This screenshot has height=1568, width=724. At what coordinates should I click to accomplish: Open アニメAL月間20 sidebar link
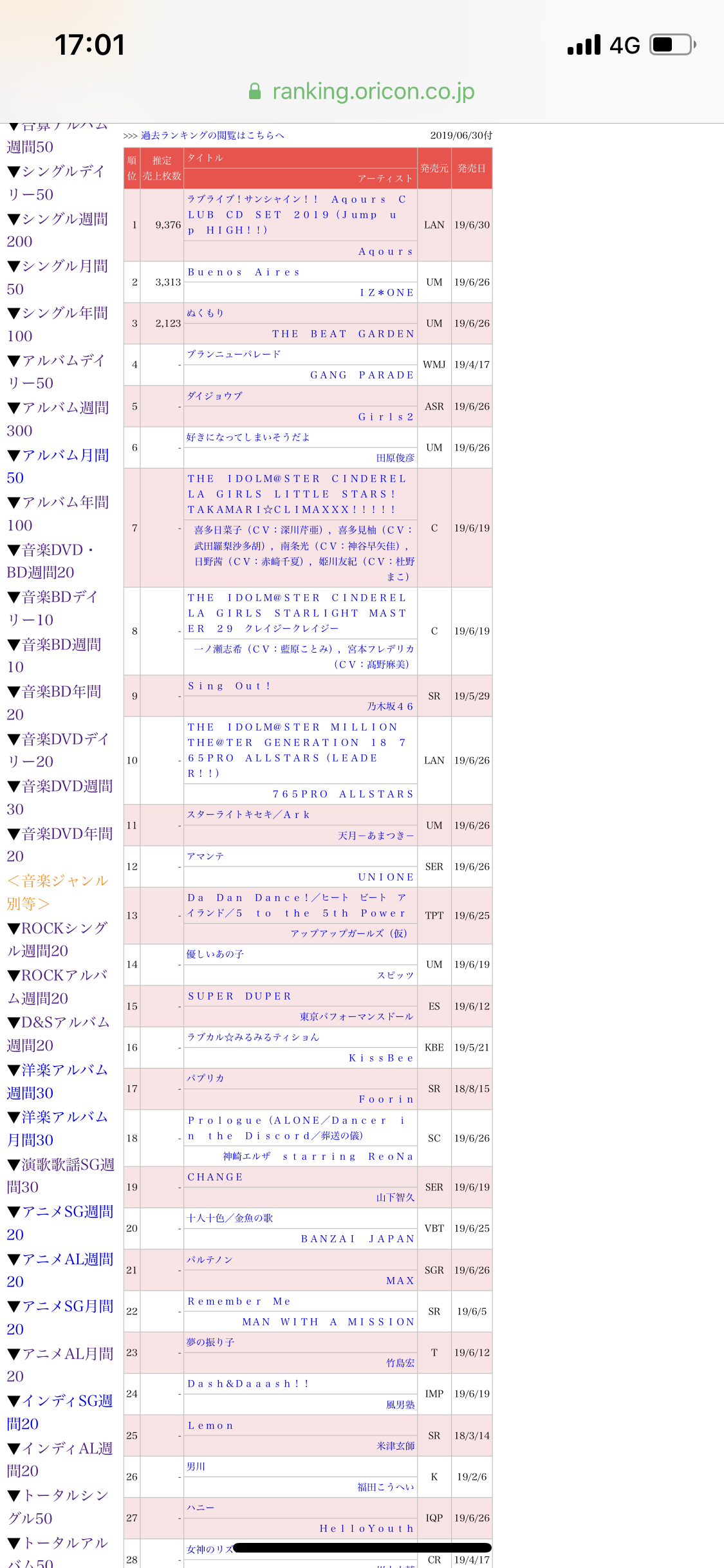[60, 1365]
